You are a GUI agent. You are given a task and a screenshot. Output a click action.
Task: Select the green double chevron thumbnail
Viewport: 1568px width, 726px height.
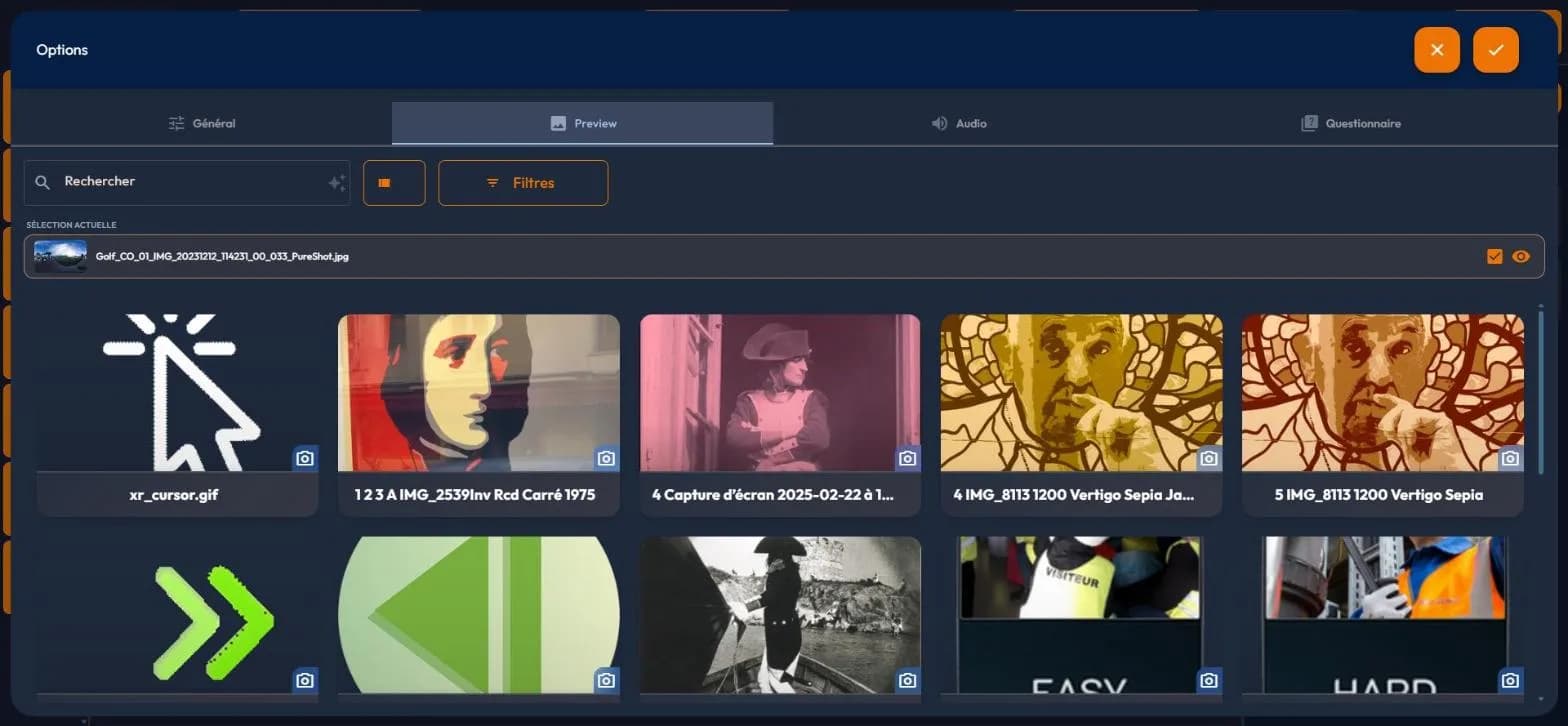coord(177,615)
